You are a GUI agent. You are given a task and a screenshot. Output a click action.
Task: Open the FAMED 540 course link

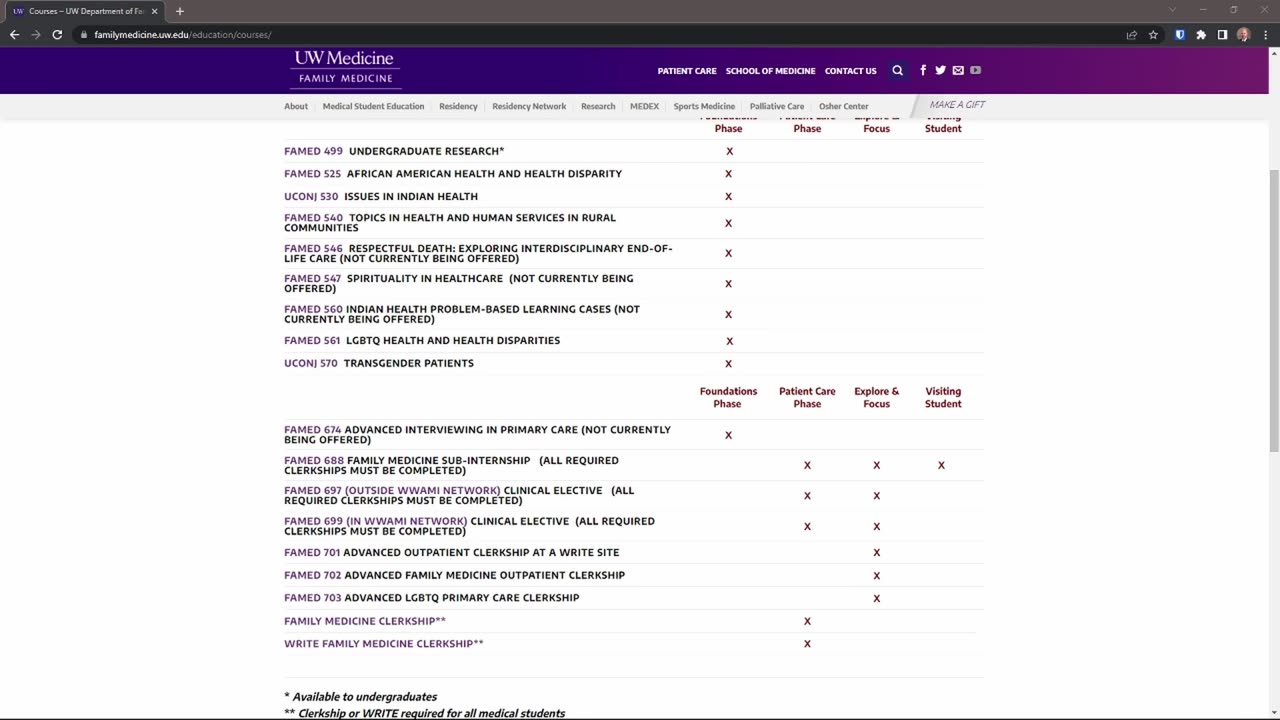(313, 218)
